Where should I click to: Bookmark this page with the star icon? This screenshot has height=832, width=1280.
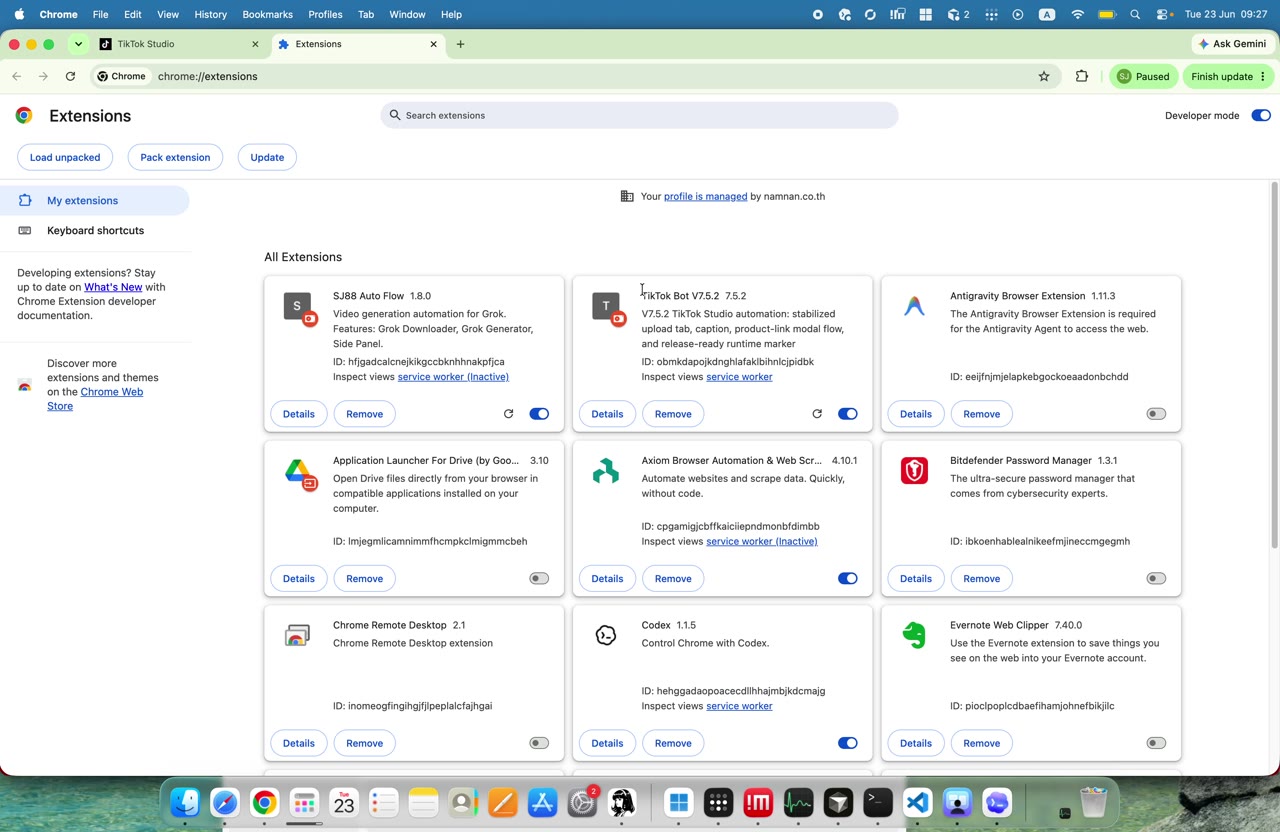tap(1044, 76)
